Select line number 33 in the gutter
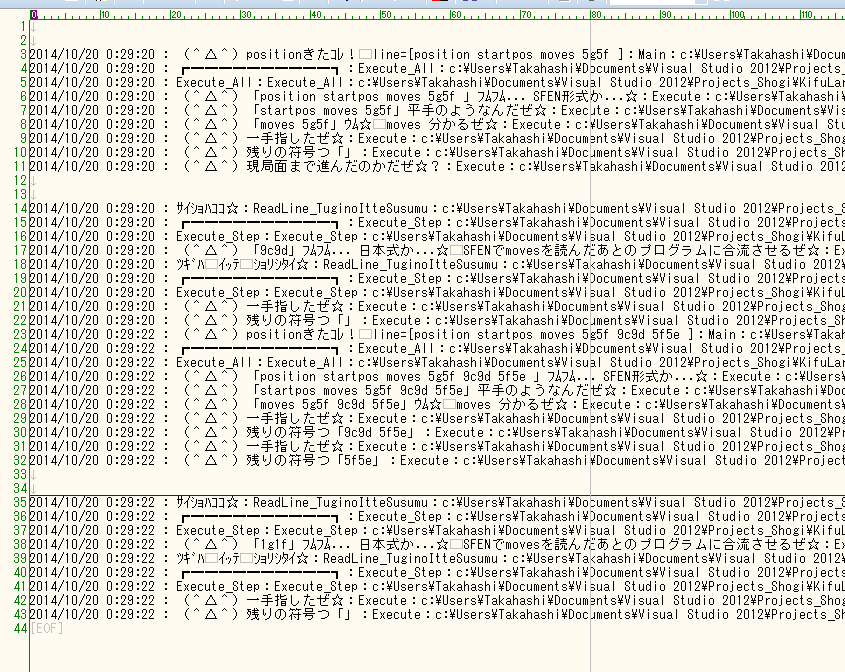The image size is (845, 672). tap(20, 475)
